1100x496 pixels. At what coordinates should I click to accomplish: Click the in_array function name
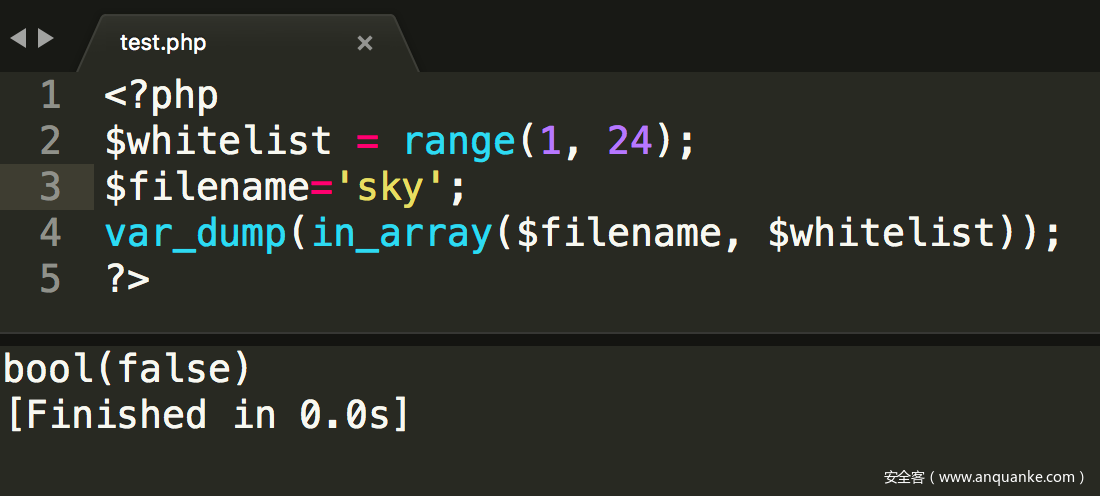[x=400, y=233]
